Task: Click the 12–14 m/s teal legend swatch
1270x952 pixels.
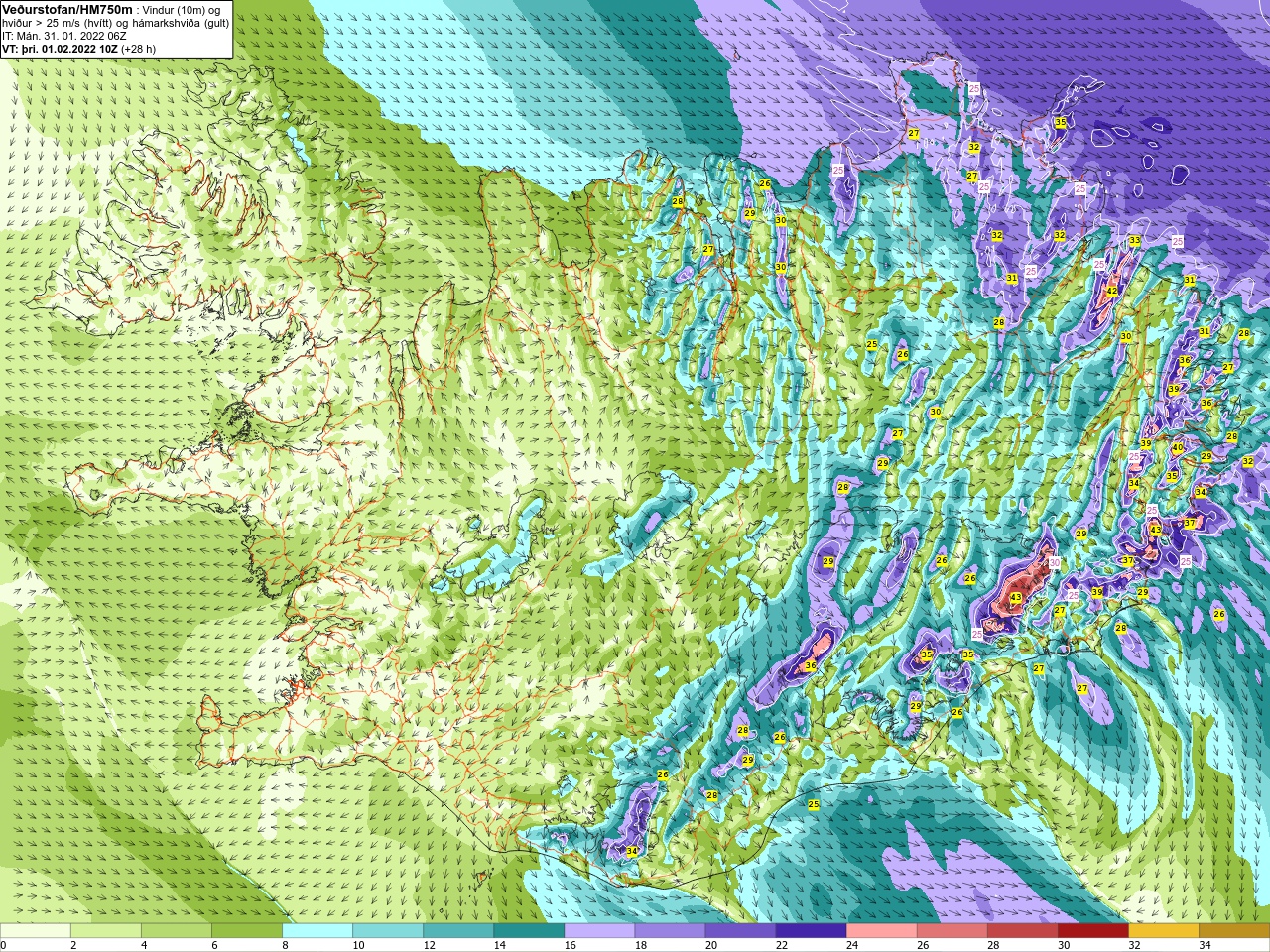Action: [x=458, y=931]
